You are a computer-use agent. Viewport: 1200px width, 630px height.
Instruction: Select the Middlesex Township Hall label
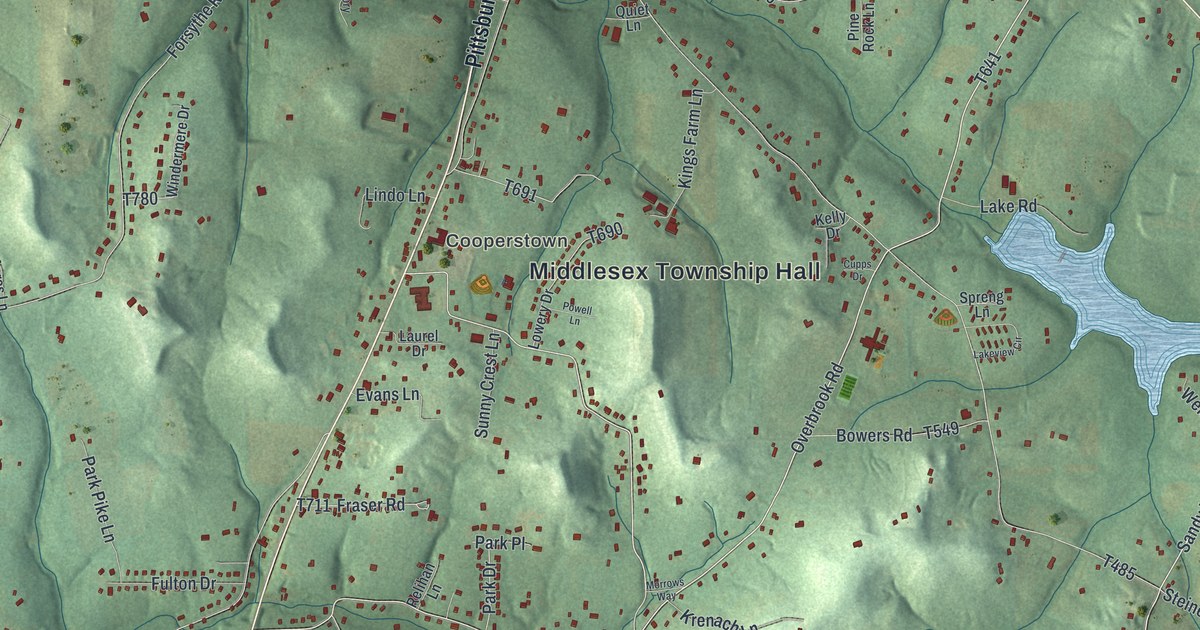[x=675, y=271]
